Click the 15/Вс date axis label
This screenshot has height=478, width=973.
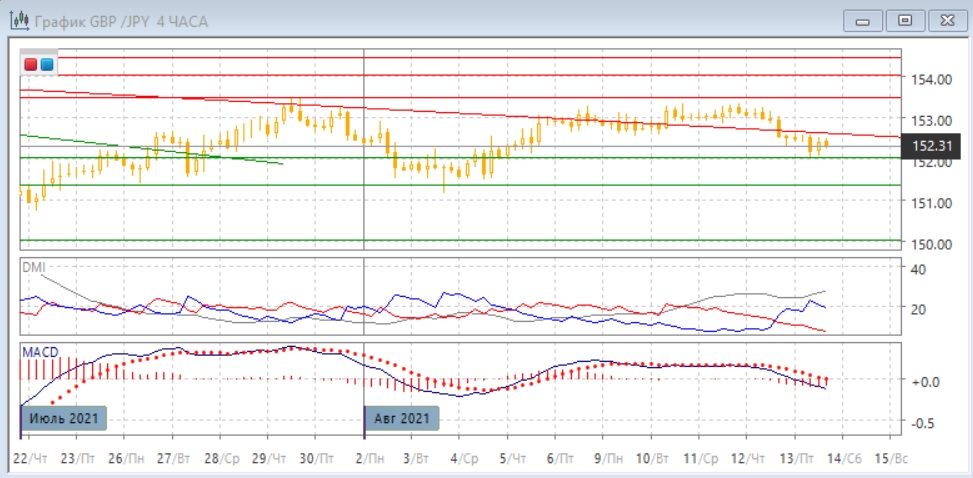pos(893,457)
